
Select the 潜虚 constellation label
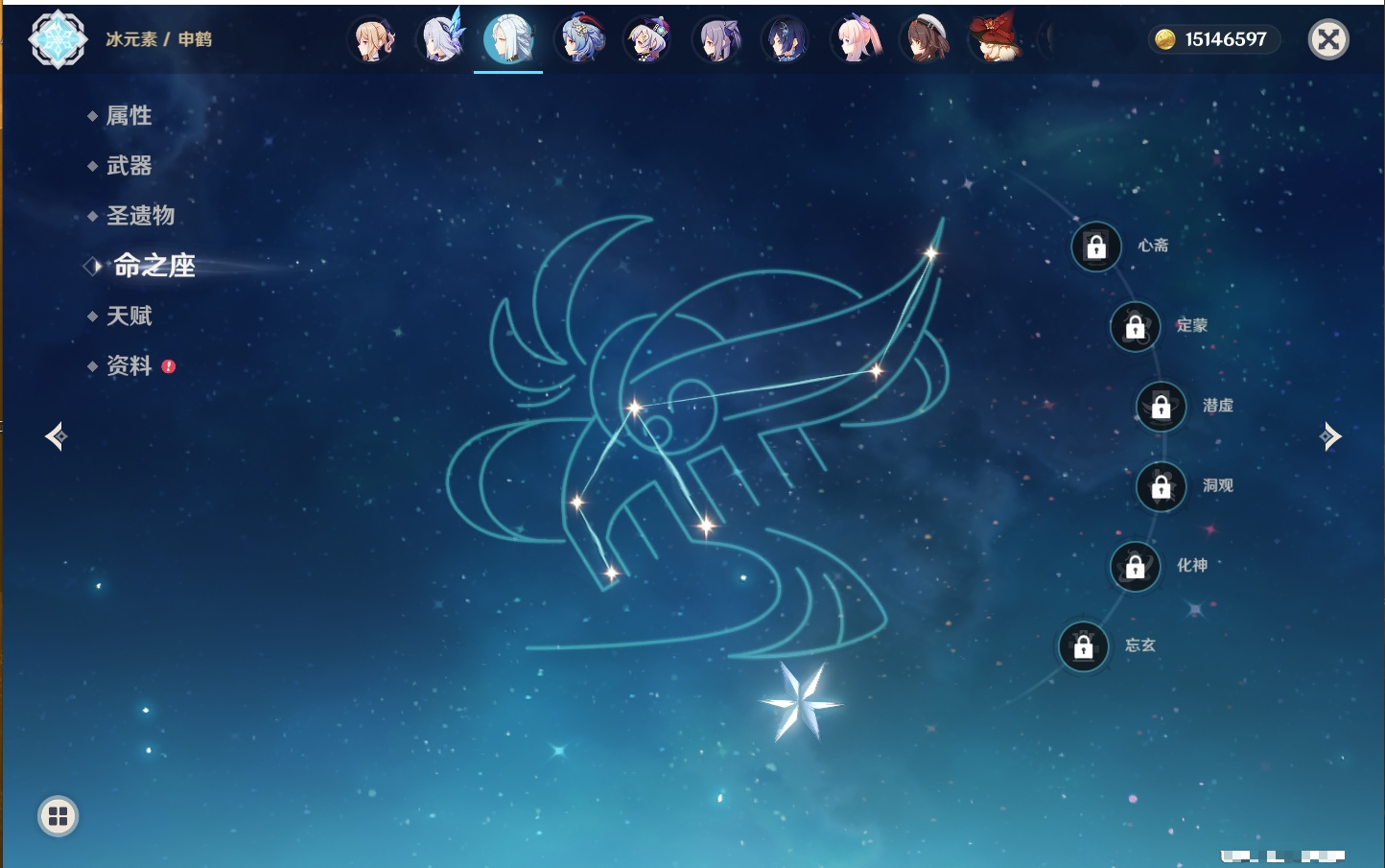click(x=1218, y=406)
